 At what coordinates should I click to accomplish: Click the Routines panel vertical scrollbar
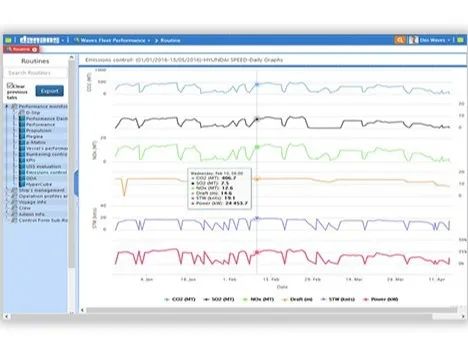[x=71, y=163]
